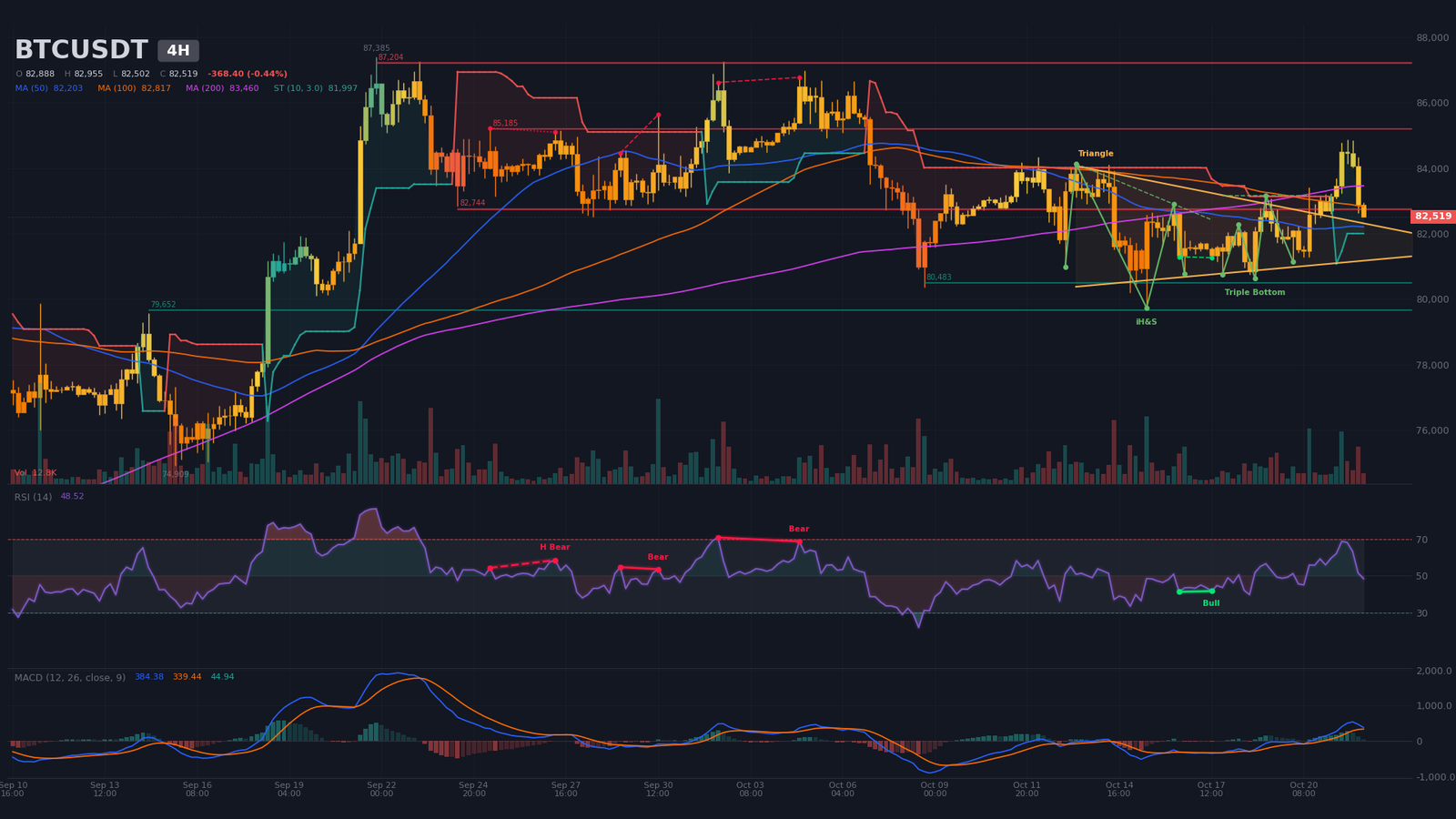Click the RSI 70 overbought axis label
The image size is (1456, 819).
(1421, 540)
